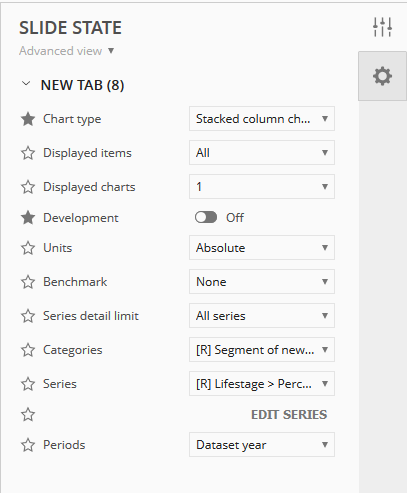Open the sliders settings icon
The width and height of the screenshot is (407, 493).
click(x=382, y=27)
